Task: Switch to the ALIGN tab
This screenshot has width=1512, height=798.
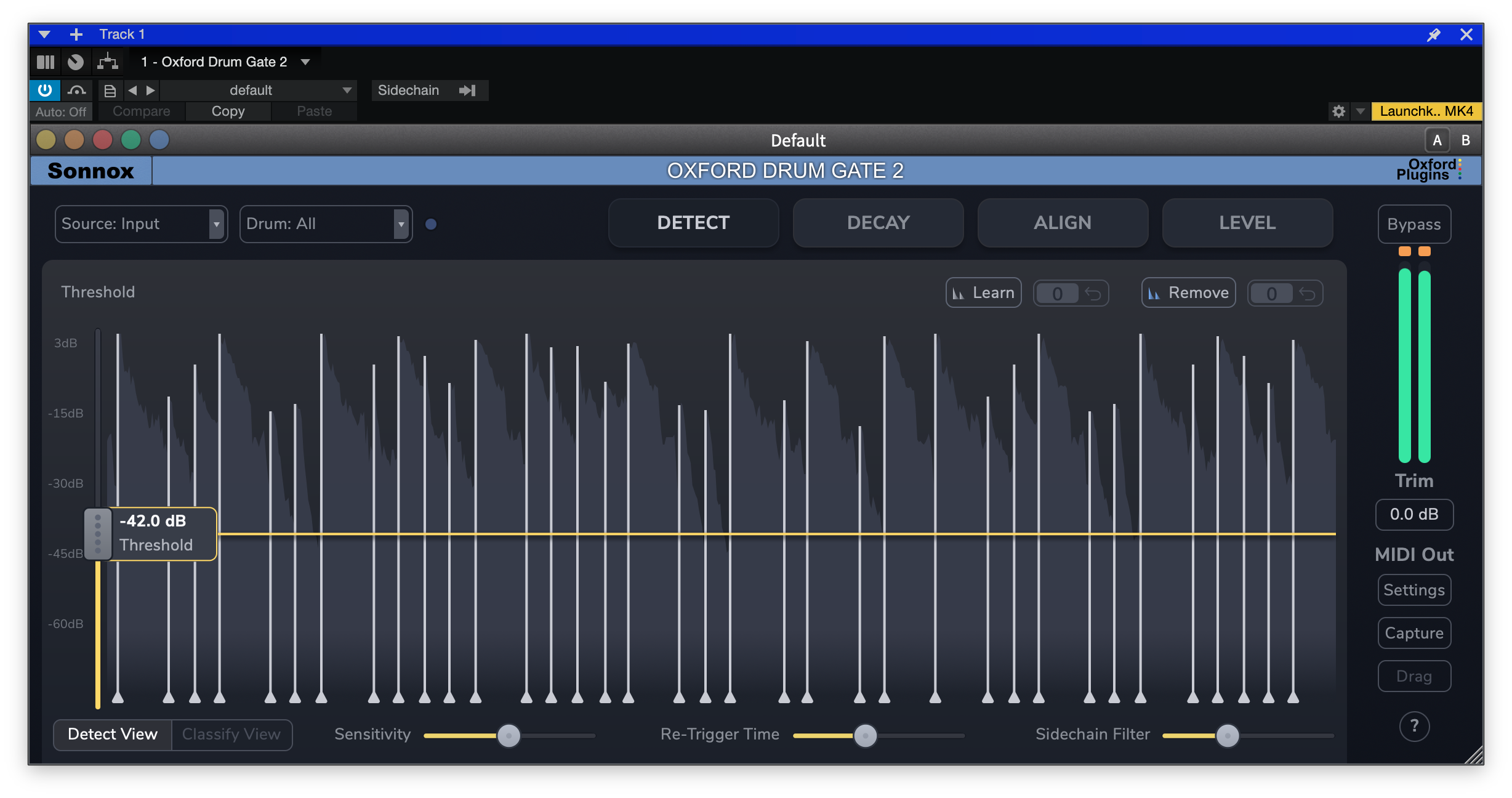Action: (1063, 223)
